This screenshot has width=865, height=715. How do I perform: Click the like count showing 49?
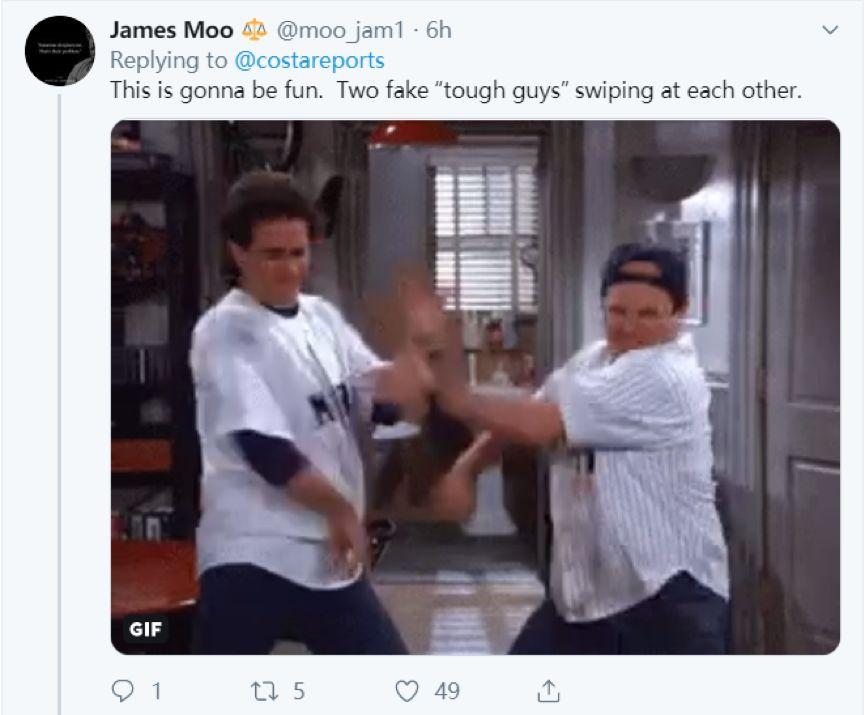(x=447, y=691)
